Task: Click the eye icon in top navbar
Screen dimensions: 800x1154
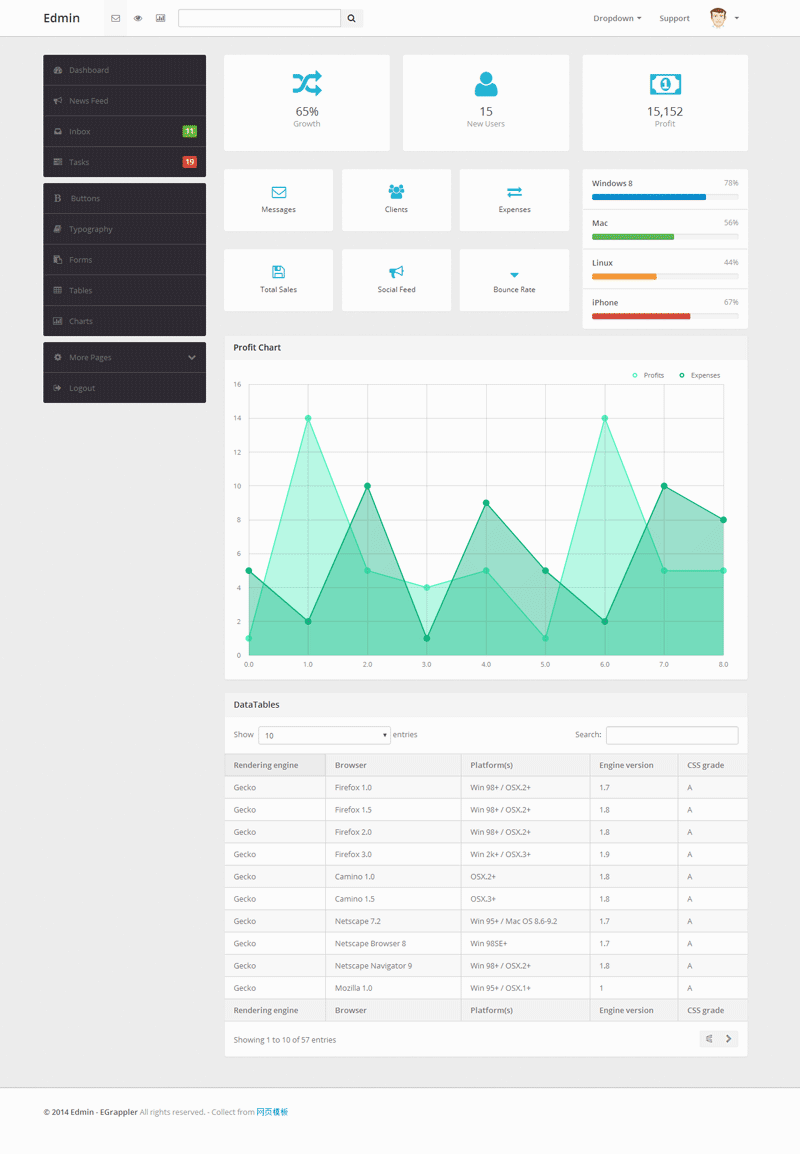Action: tap(138, 18)
